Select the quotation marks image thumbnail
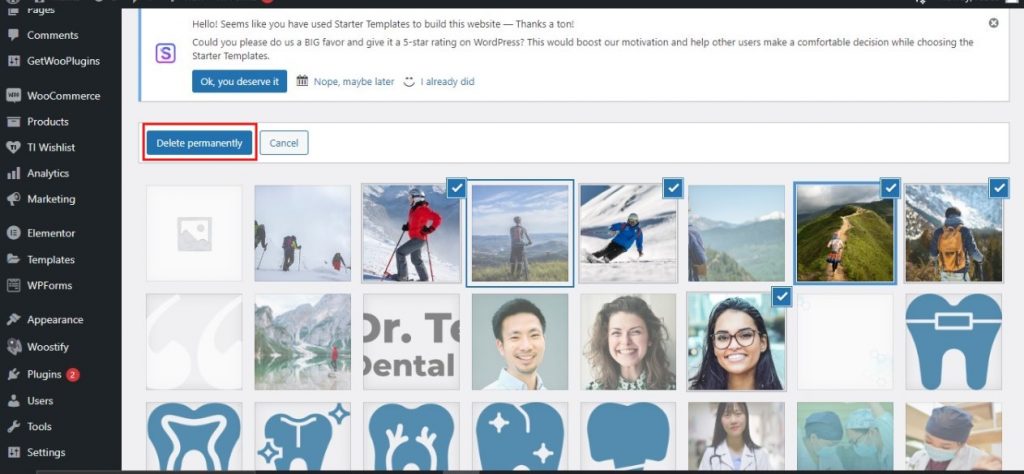The width and height of the screenshot is (1024, 474). tap(194, 341)
